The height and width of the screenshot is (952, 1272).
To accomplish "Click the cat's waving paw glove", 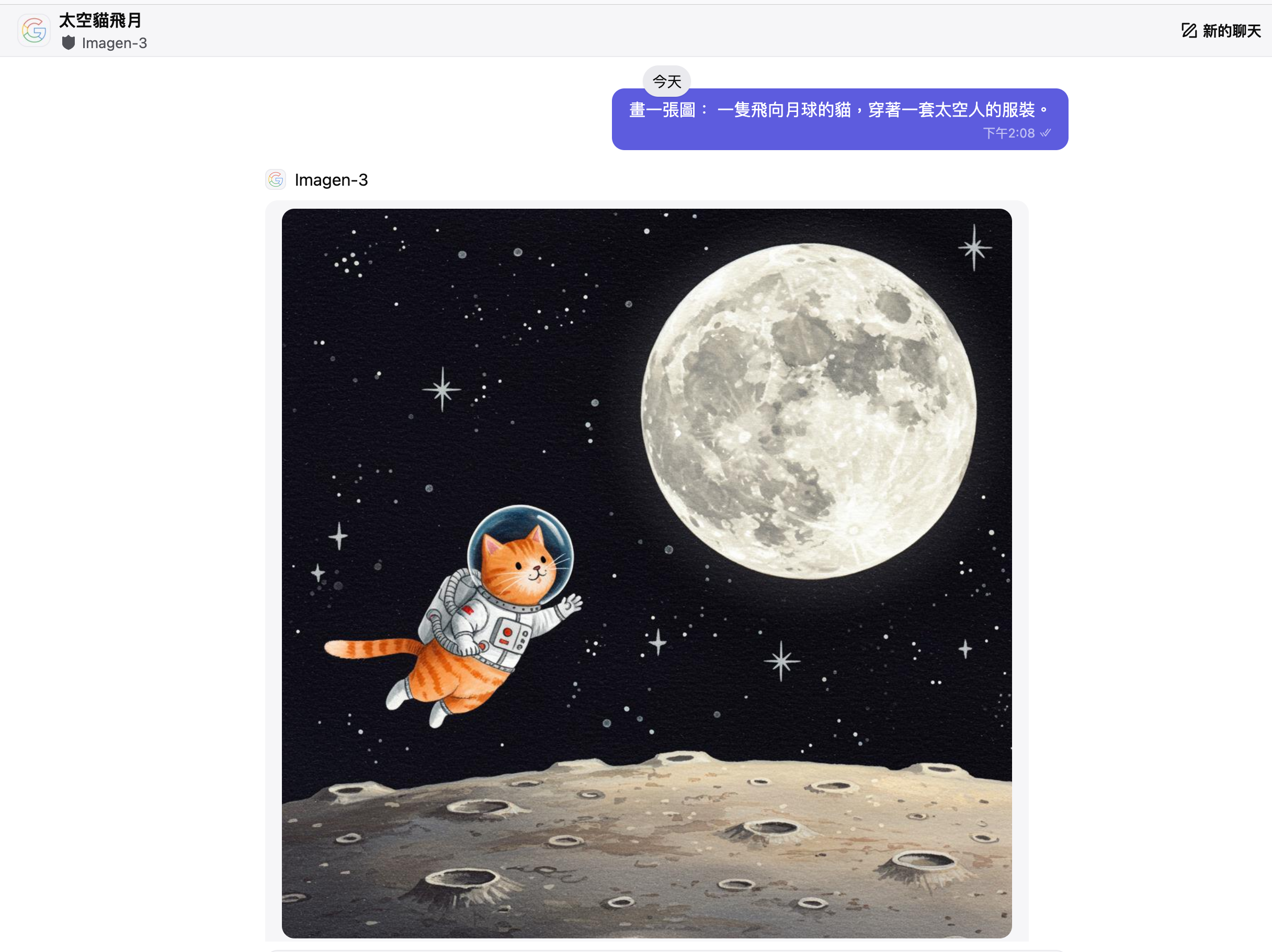I will [571, 605].
